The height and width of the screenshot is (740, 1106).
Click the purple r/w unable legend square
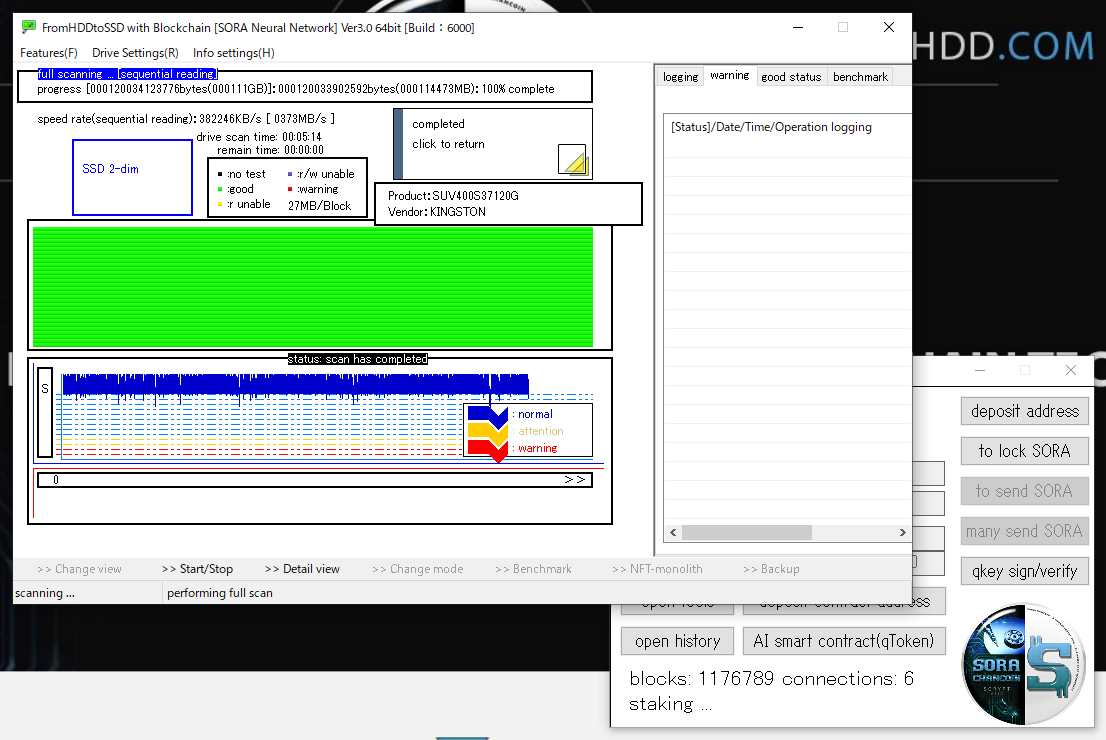pyautogui.click(x=290, y=174)
